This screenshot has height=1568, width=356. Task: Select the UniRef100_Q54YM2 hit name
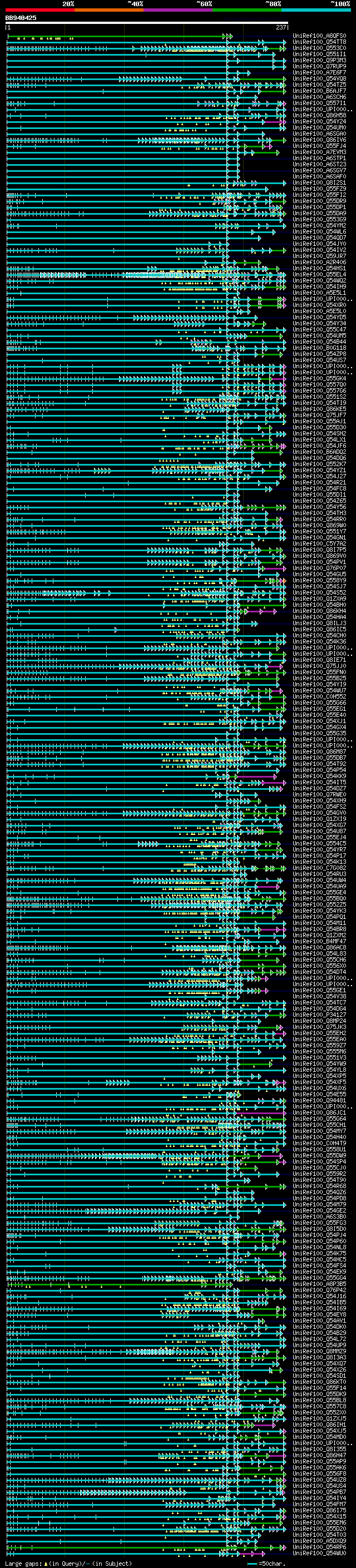pyautogui.click(x=319, y=225)
